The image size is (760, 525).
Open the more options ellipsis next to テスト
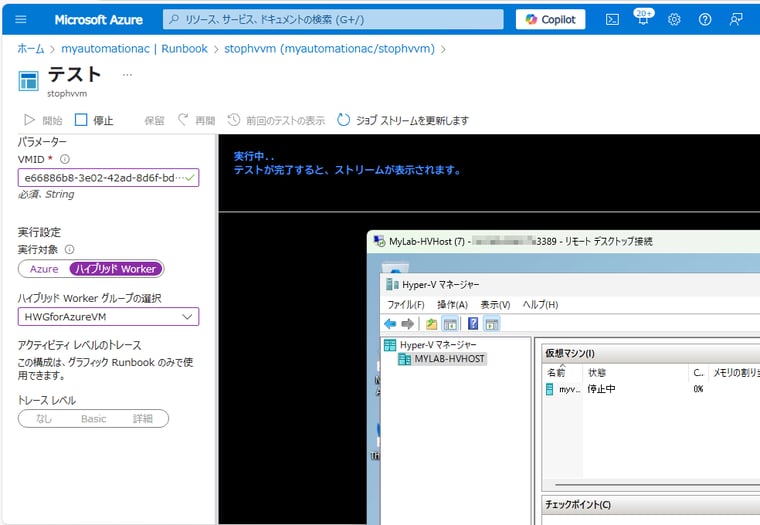(127, 75)
